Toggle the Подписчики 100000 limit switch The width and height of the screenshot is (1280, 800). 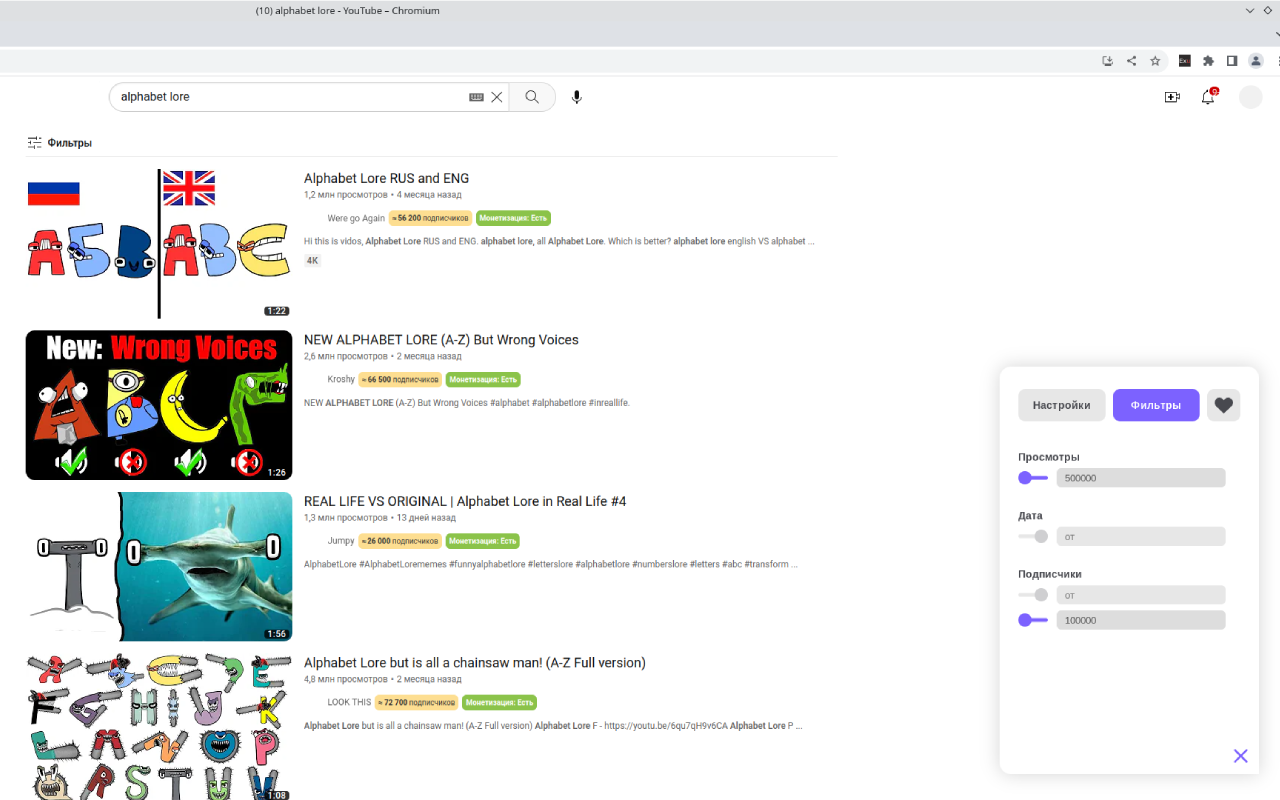1033,620
